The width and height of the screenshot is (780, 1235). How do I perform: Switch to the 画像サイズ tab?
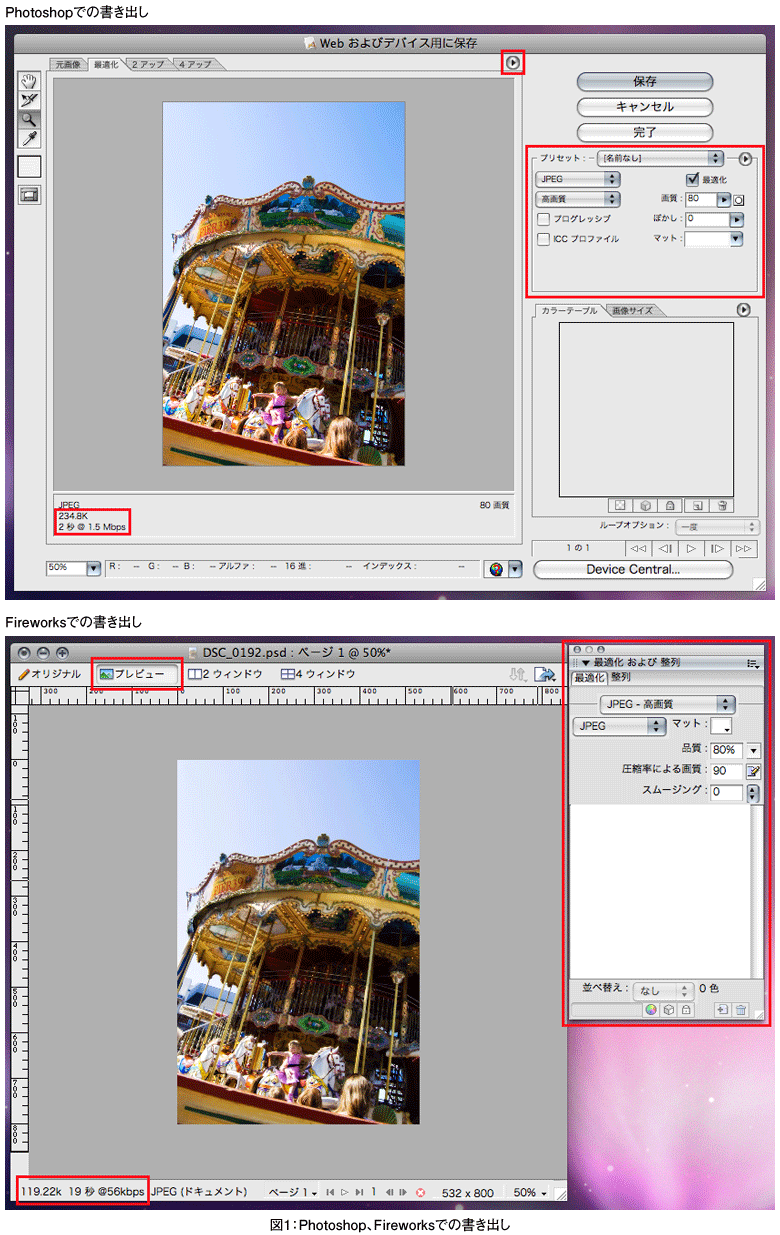tap(632, 310)
